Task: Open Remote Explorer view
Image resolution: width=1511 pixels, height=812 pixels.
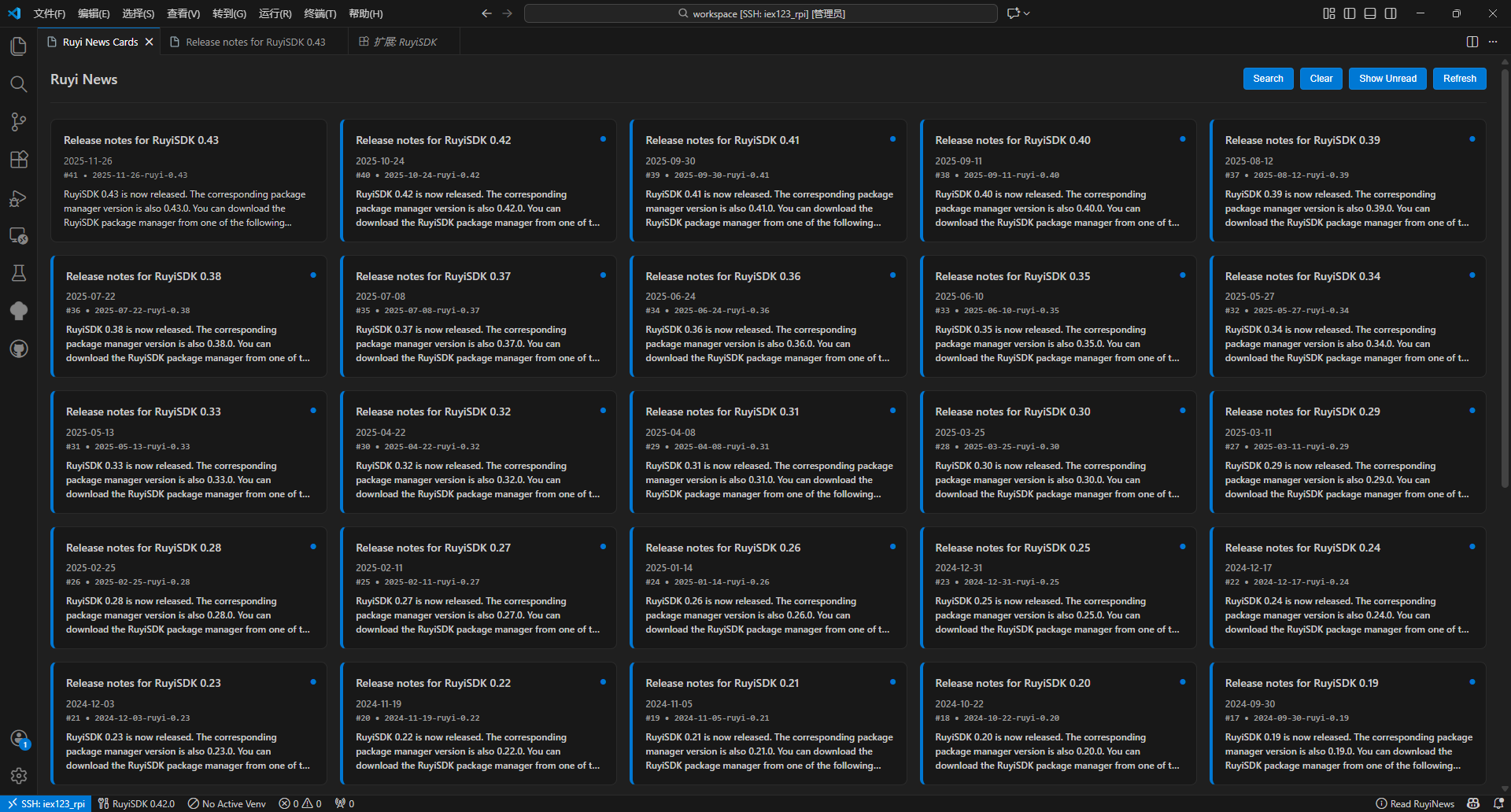Action: [x=19, y=236]
